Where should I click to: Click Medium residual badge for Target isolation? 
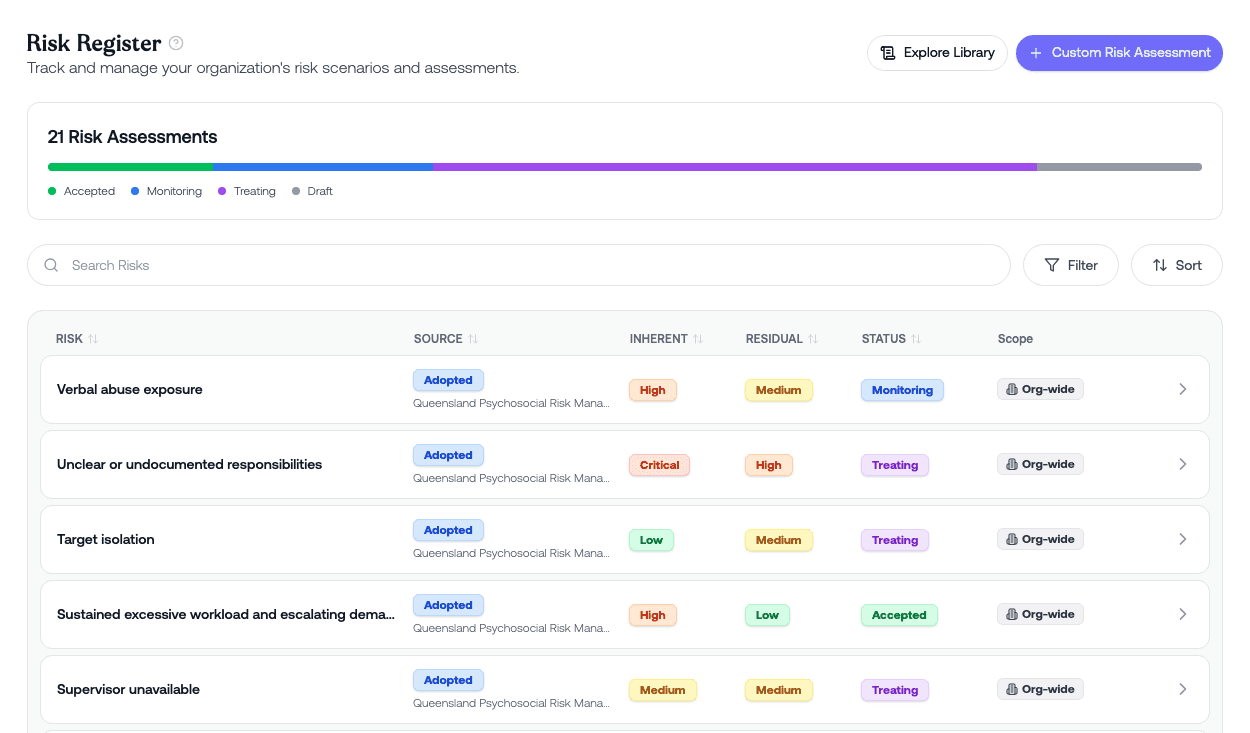779,540
